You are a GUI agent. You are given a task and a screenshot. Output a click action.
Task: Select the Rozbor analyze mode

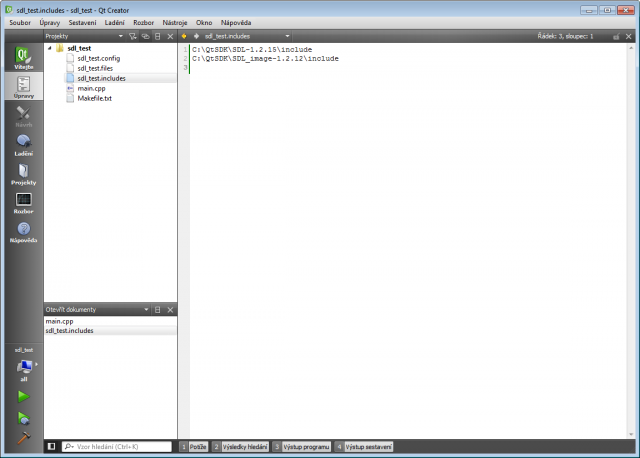click(22, 203)
